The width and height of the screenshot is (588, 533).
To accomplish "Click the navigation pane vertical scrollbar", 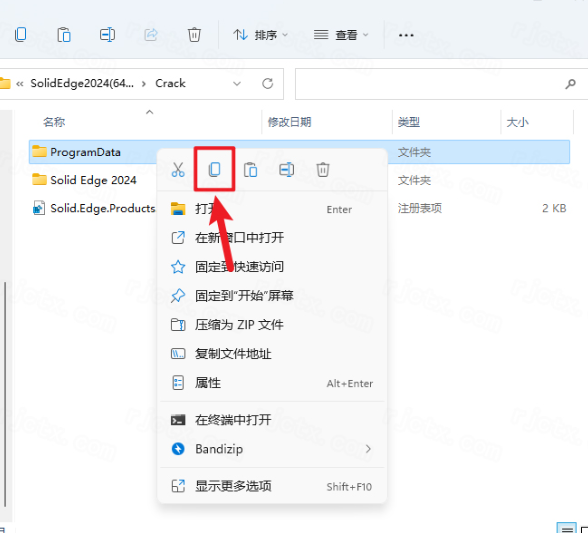I will click(x=5, y=394).
